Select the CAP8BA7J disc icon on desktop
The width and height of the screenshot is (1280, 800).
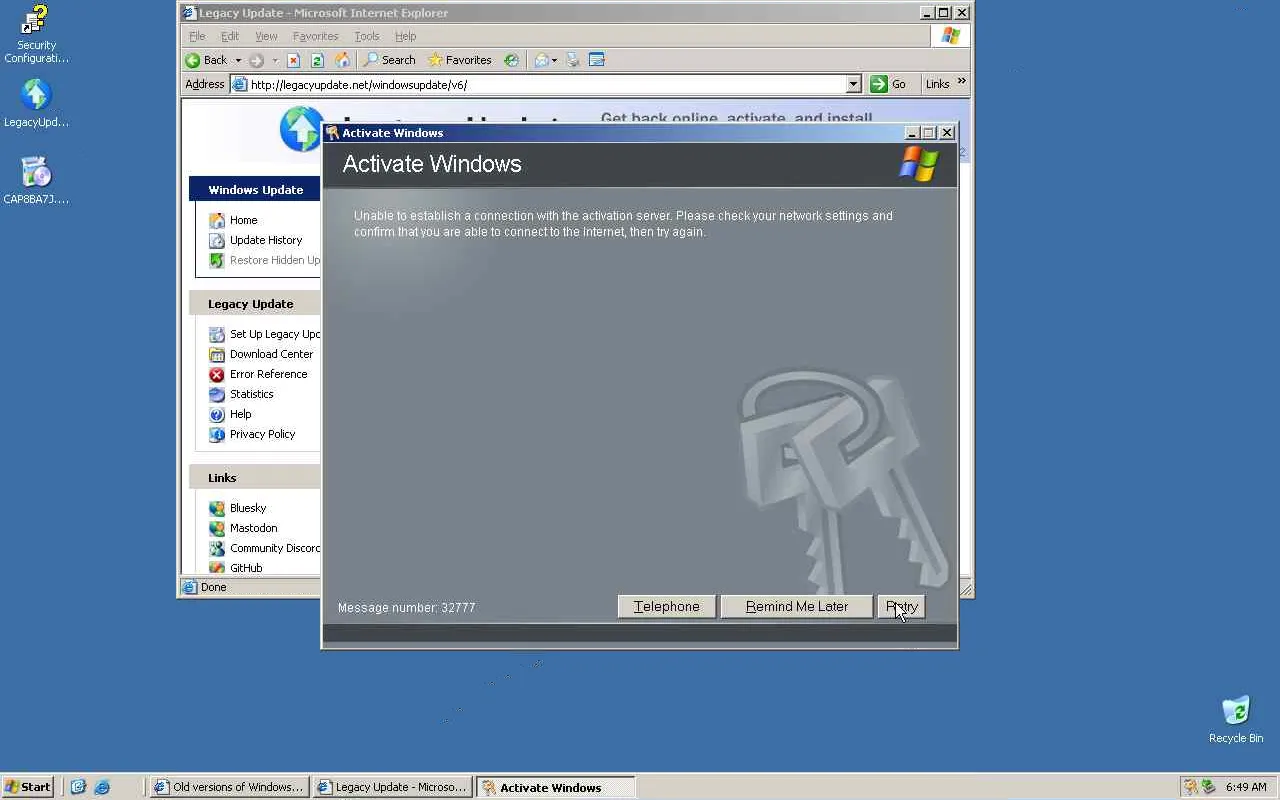pyautogui.click(x=36, y=181)
